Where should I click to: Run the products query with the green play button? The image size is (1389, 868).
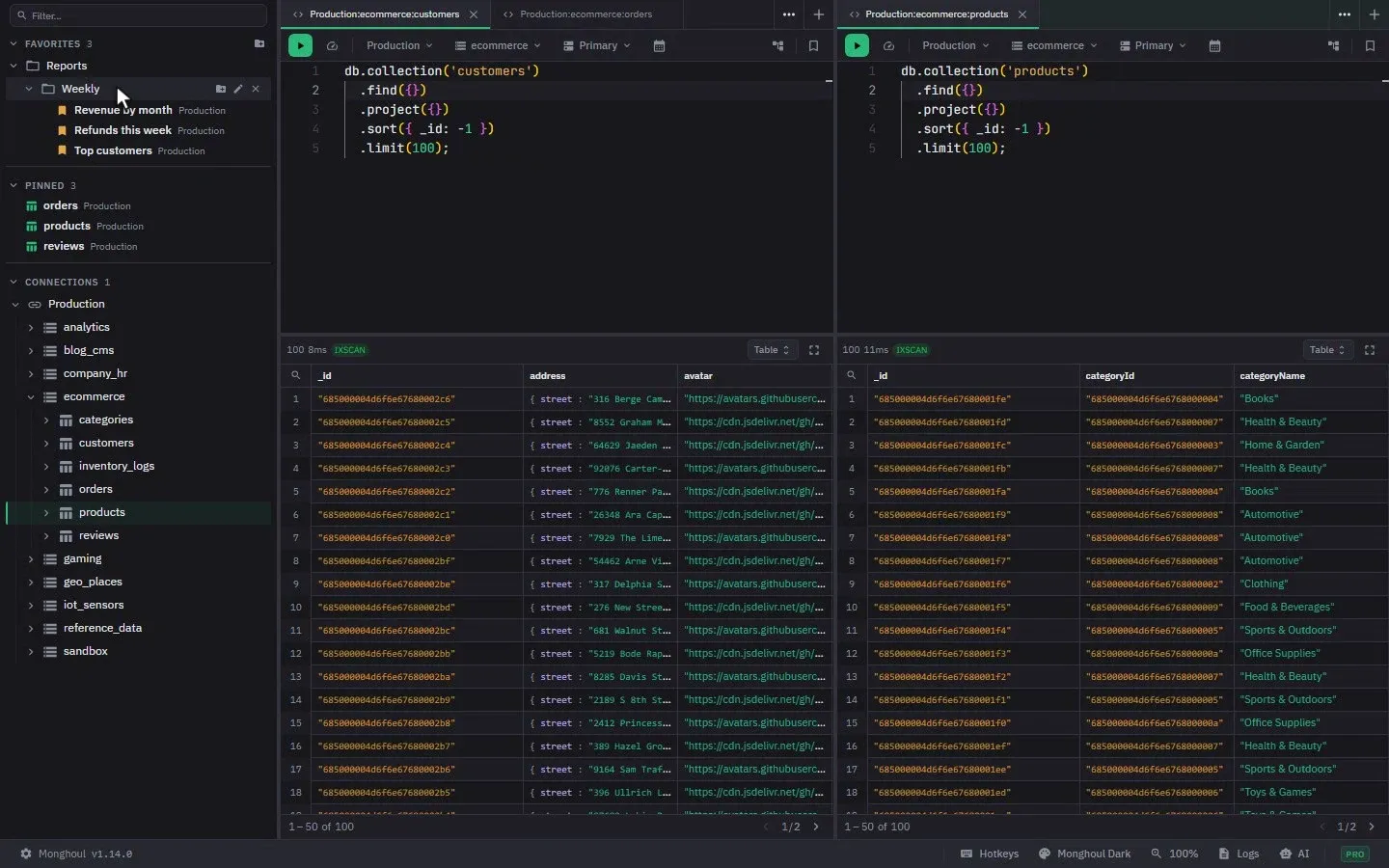(x=857, y=45)
